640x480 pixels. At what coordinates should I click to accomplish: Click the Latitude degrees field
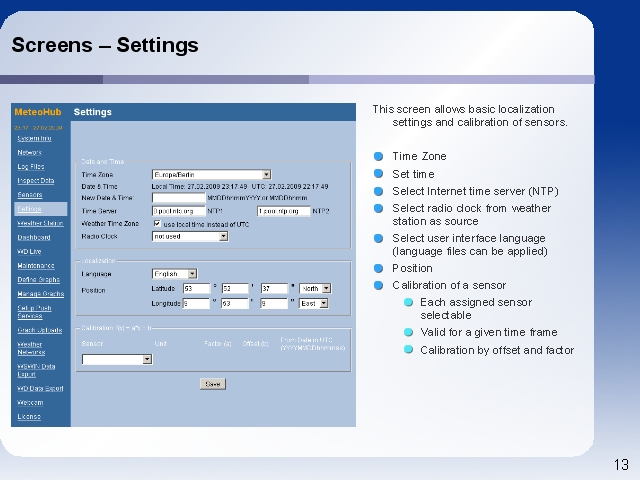point(196,289)
